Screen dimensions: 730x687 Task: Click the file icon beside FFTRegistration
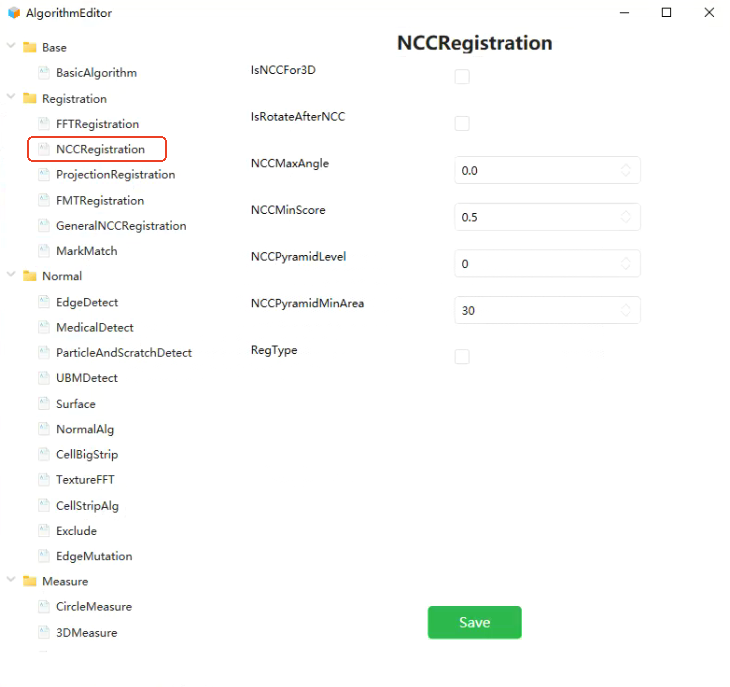(x=44, y=123)
